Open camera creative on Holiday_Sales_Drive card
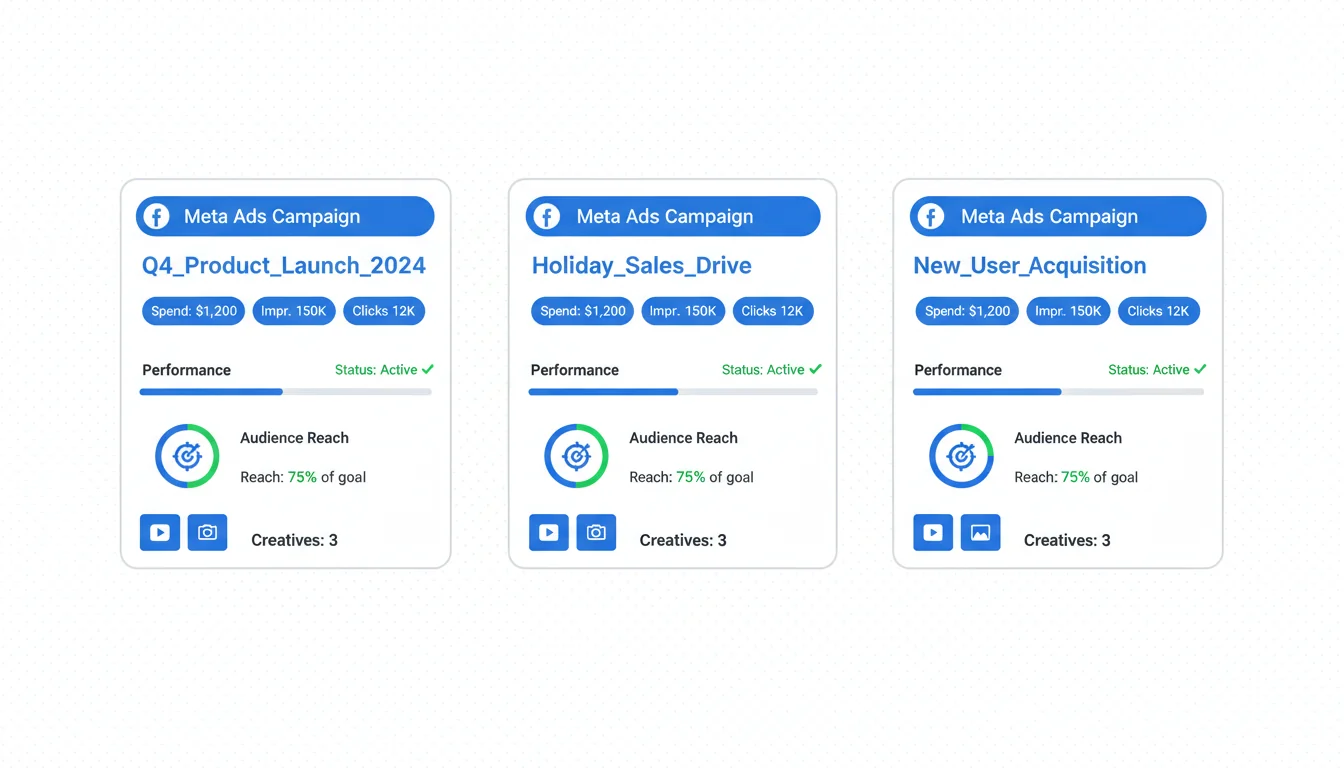Image resolution: width=1344 pixels, height=768 pixels. coord(596,533)
